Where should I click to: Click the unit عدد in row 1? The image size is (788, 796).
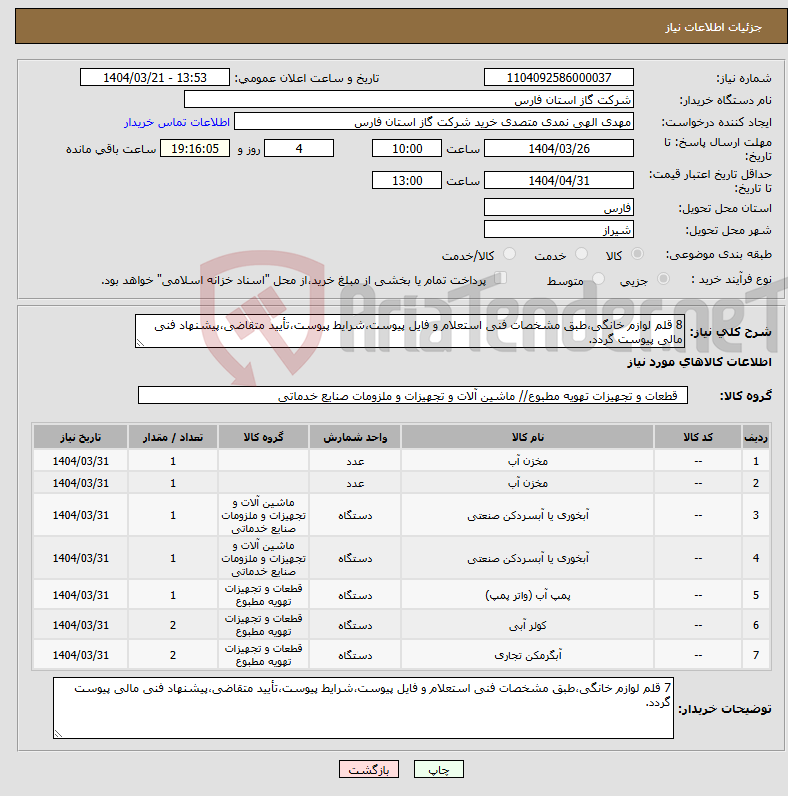pos(355,461)
